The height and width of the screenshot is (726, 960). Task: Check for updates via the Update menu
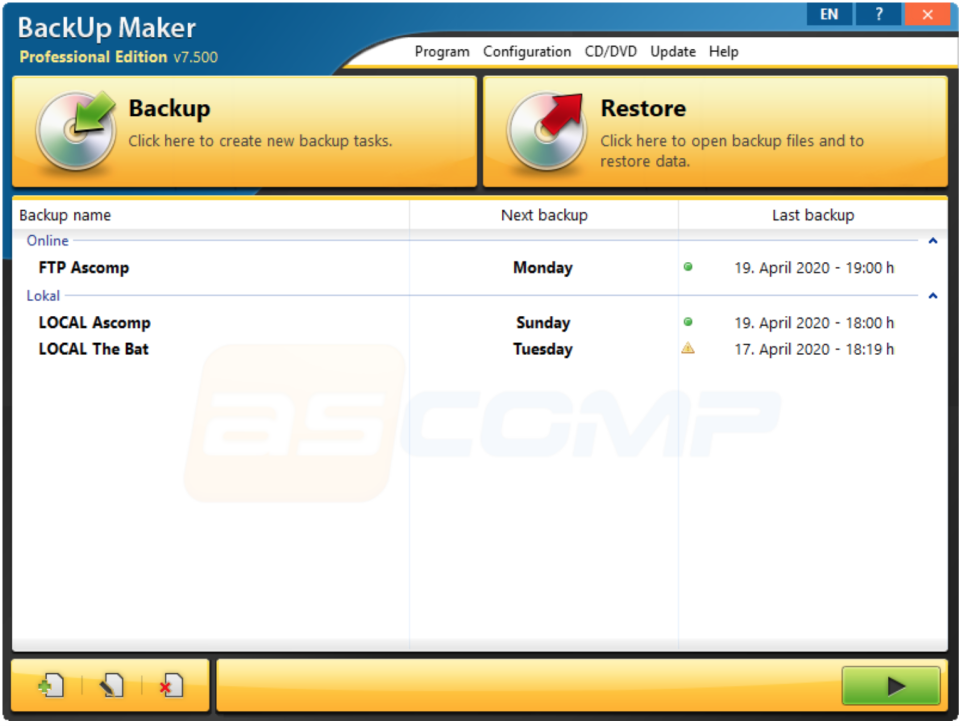pyautogui.click(x=672, y=51)
